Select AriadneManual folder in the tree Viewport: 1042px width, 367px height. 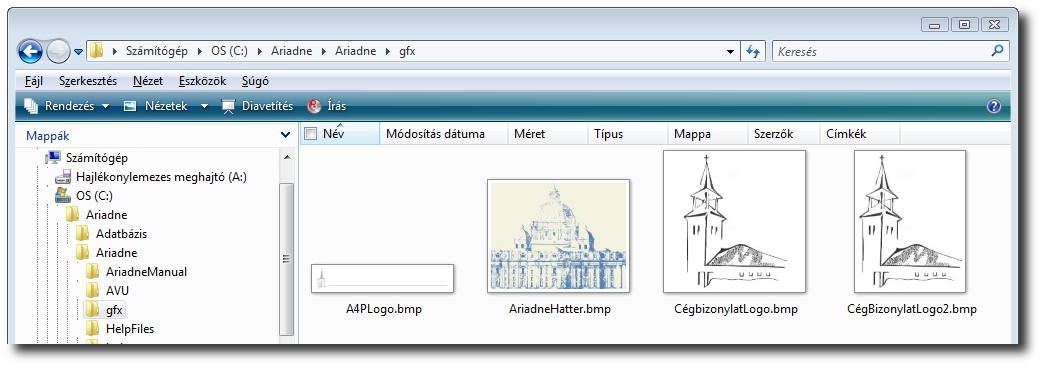(x=146, y=272)
